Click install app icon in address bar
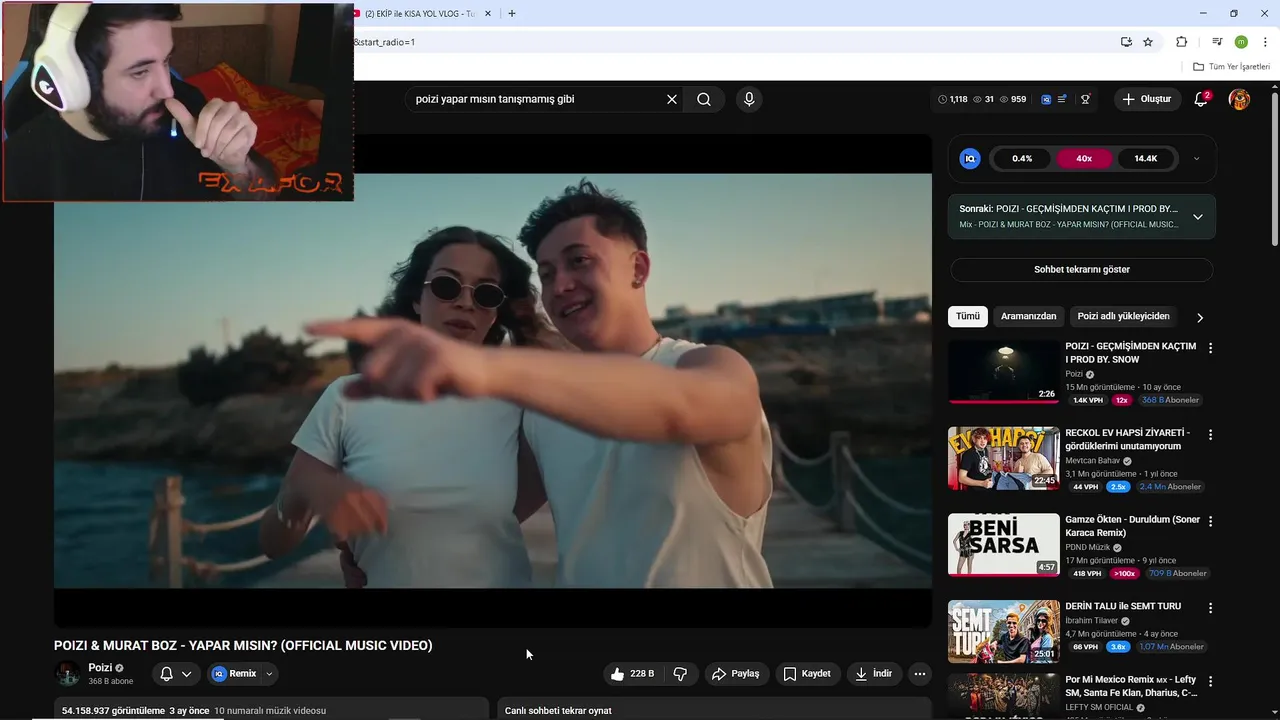This screenshot has width=1280, height=720. 1126,42
